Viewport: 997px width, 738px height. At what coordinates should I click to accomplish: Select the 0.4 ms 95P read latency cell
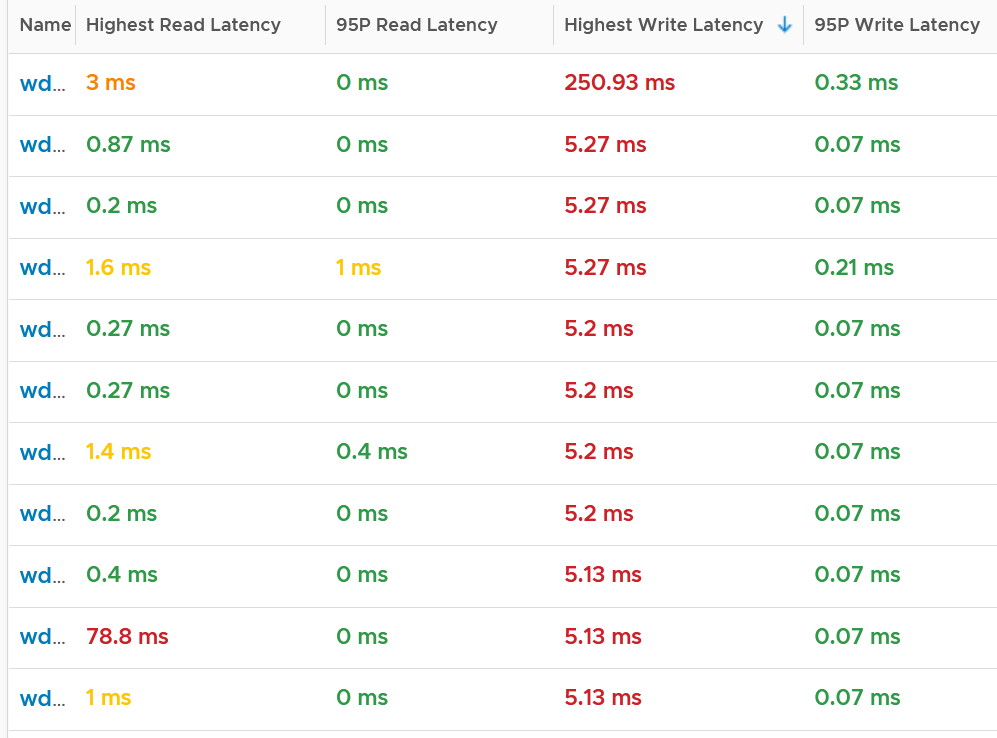point(372,452)
